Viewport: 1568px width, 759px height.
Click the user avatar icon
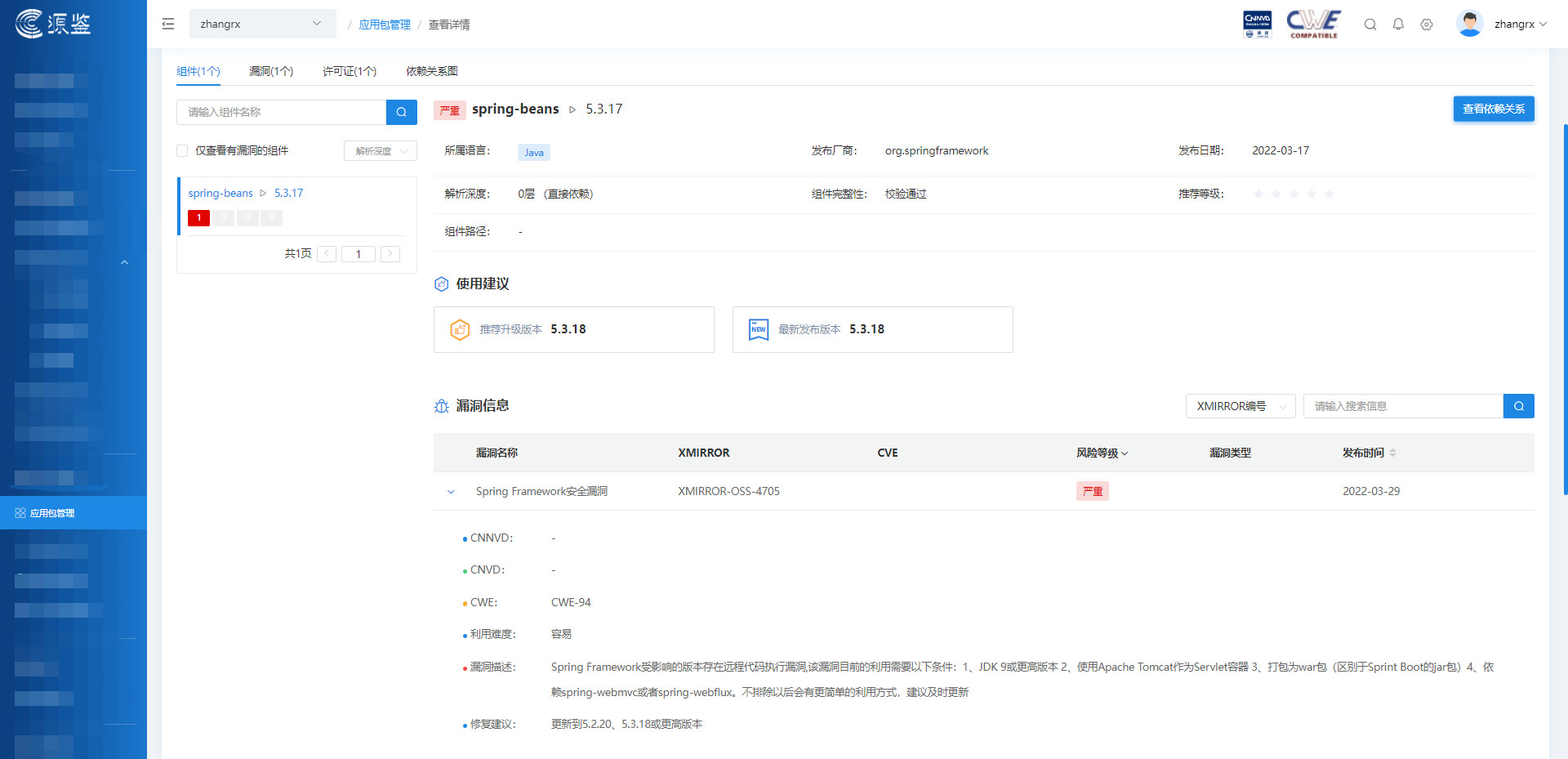[1469, 24]
